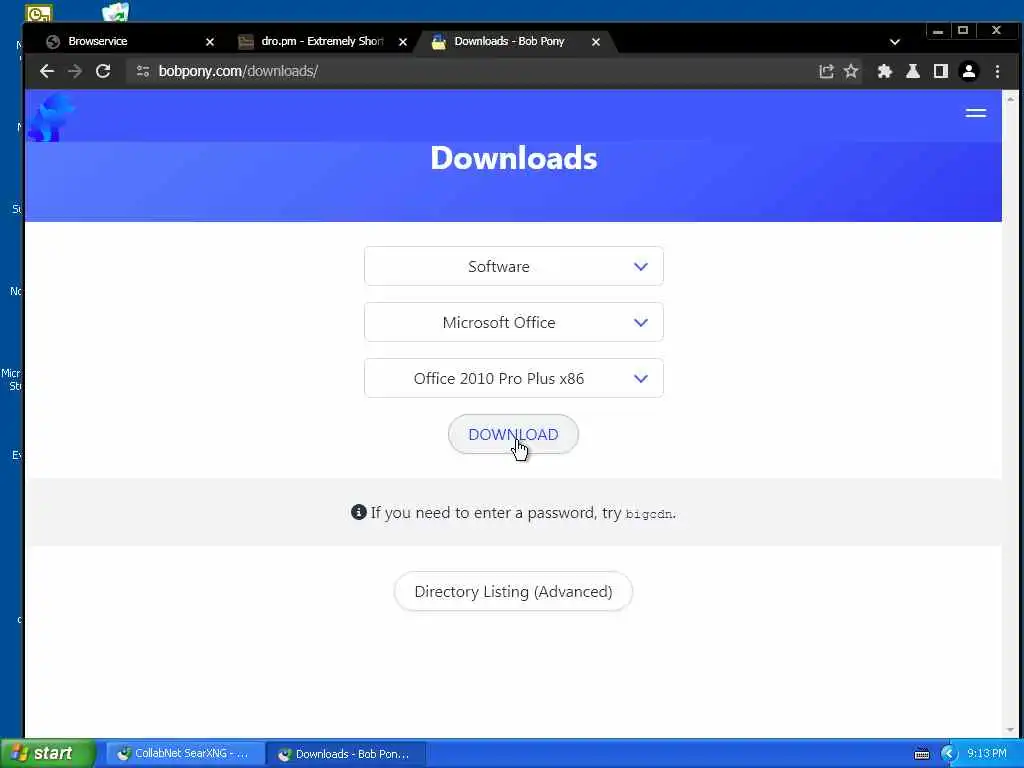This screenshot has height=768, width=1024.
Task: Expand the tab search chevron
Action: tap(895, 42)
